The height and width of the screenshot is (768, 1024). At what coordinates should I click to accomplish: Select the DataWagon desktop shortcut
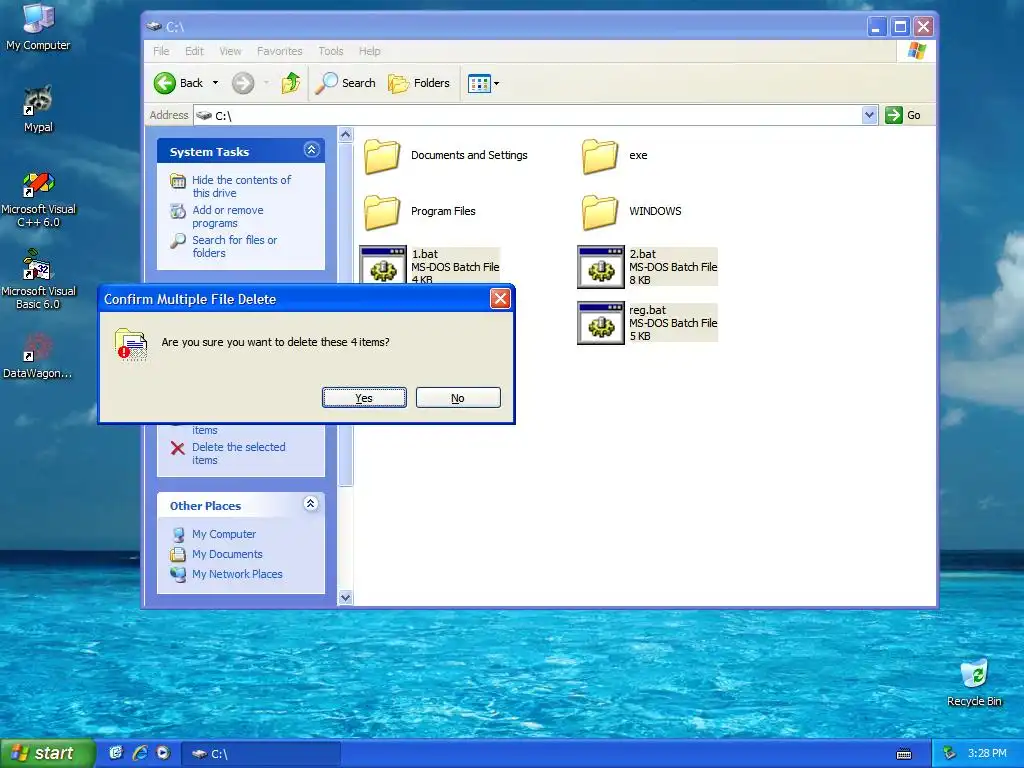point(38,356)
